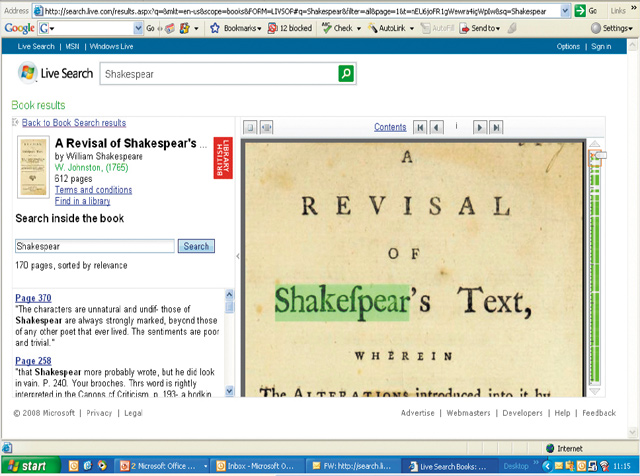The width and height of the screenshot is (640, 476).
Task: Click the Outlook quick launch icon in taskbar
Action: [x=73, y=466]
